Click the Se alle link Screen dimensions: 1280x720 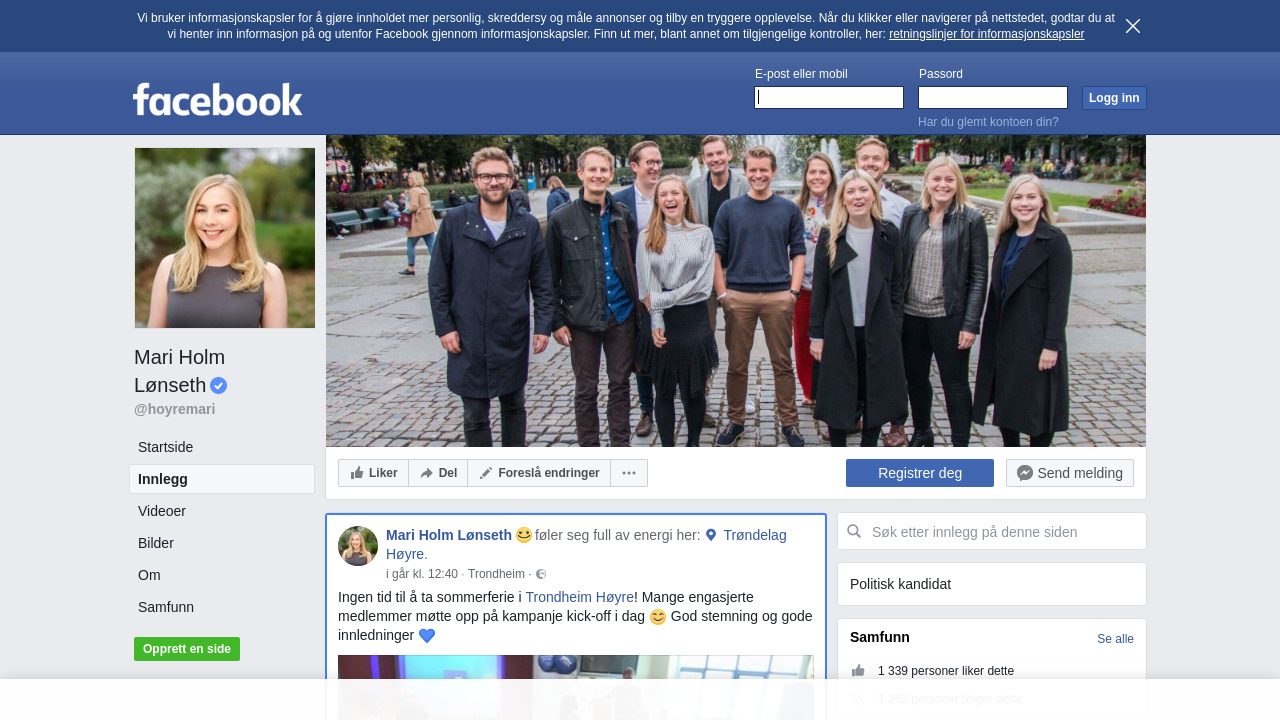[1115, 639]
